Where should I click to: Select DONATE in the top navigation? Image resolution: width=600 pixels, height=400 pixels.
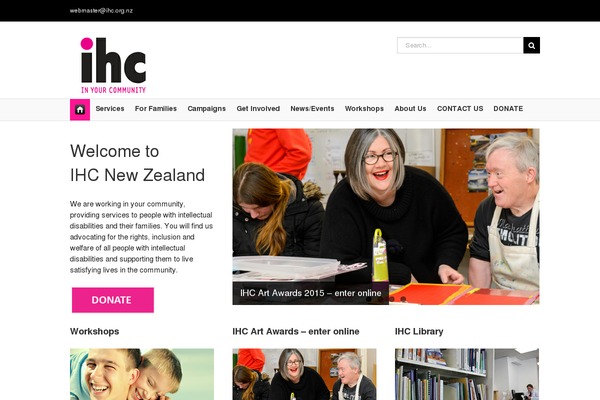(x=508, y=109)
